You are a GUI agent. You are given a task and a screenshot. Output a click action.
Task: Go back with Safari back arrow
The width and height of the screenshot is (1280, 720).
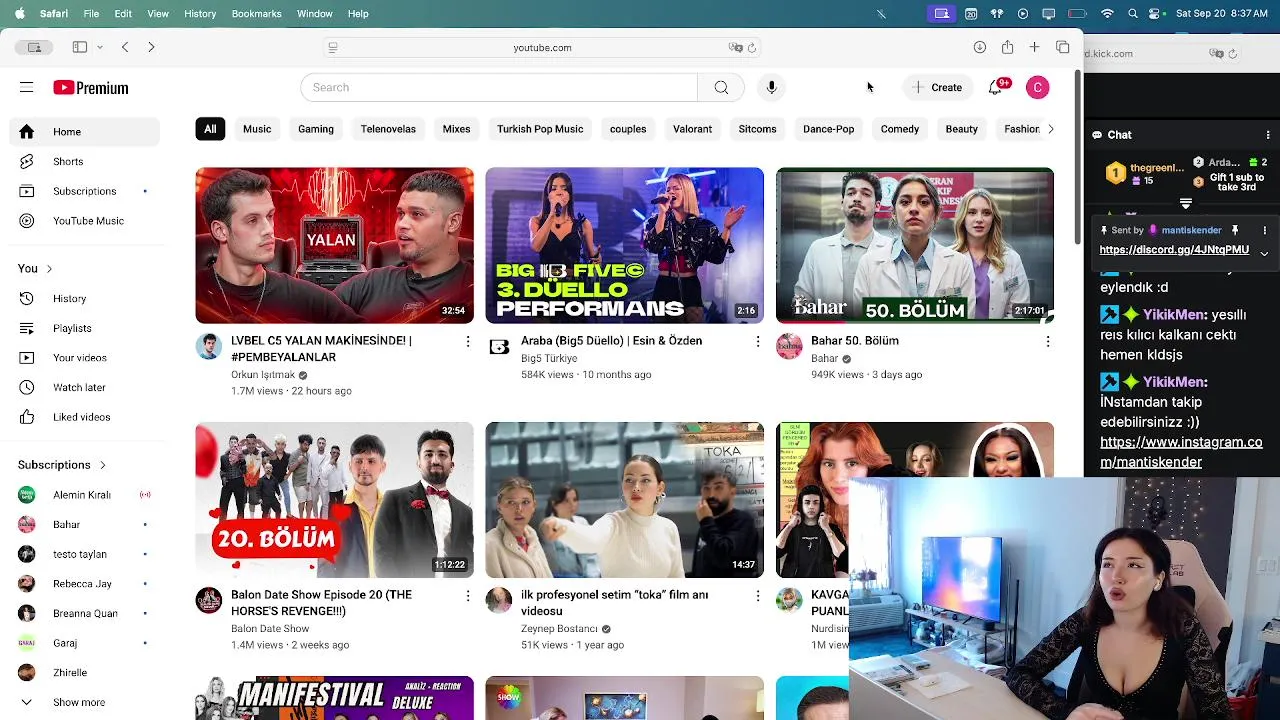tap(125, 47)
